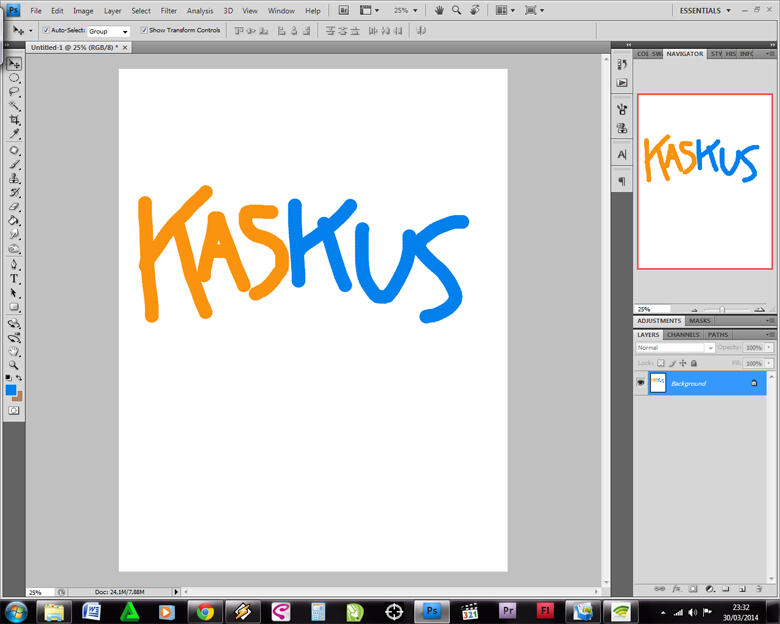Image resolution: width=780 pixels, height=624 pixels.
Task: Hide the Background layer with the eye icon
Action: pyautogui.click(x=641, y=383)
